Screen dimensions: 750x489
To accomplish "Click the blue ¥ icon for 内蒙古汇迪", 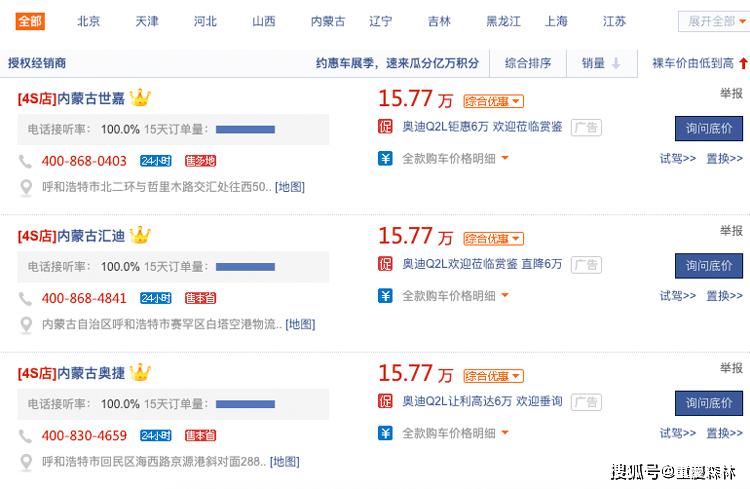I will click(385, 296).
